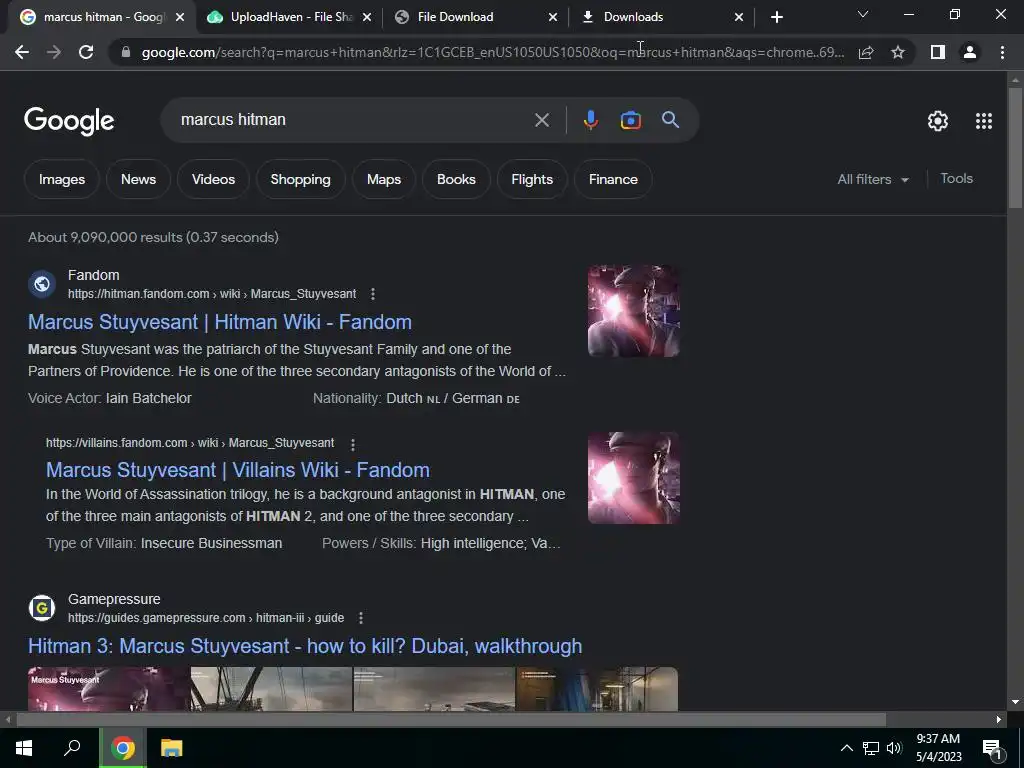
Task: Open more options for the Gamepressure result
Action: coord(360,618)
